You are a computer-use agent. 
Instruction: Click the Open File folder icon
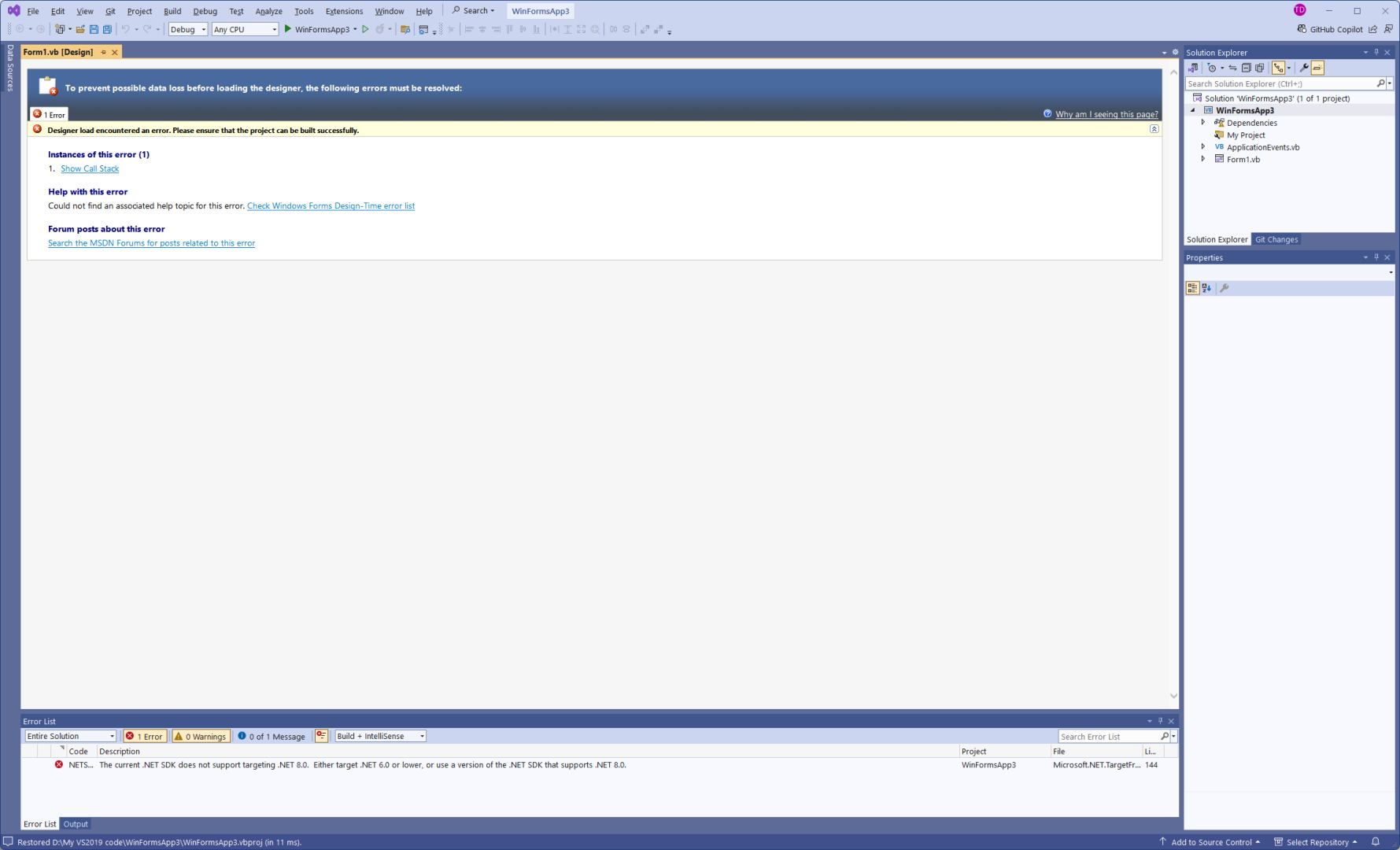80,29
